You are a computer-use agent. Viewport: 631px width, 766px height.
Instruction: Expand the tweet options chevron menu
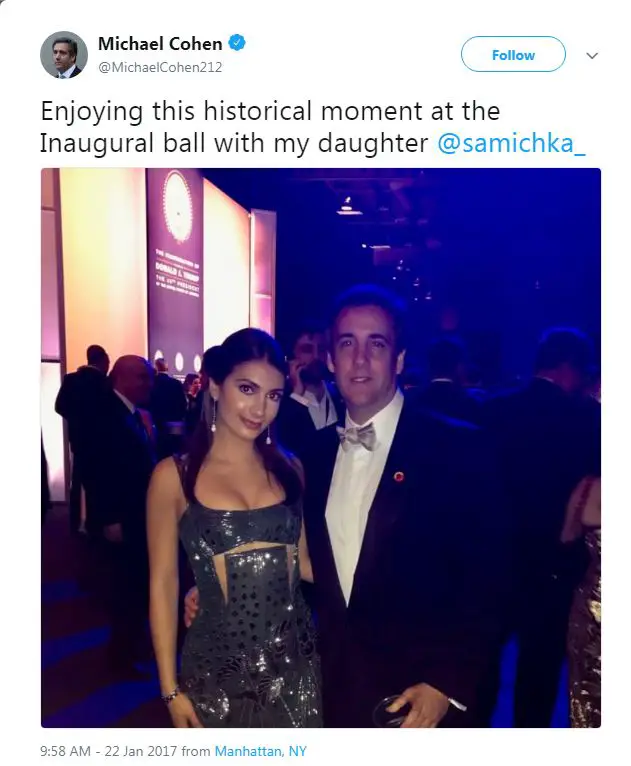pyautogui.click(x=592, y=56)
